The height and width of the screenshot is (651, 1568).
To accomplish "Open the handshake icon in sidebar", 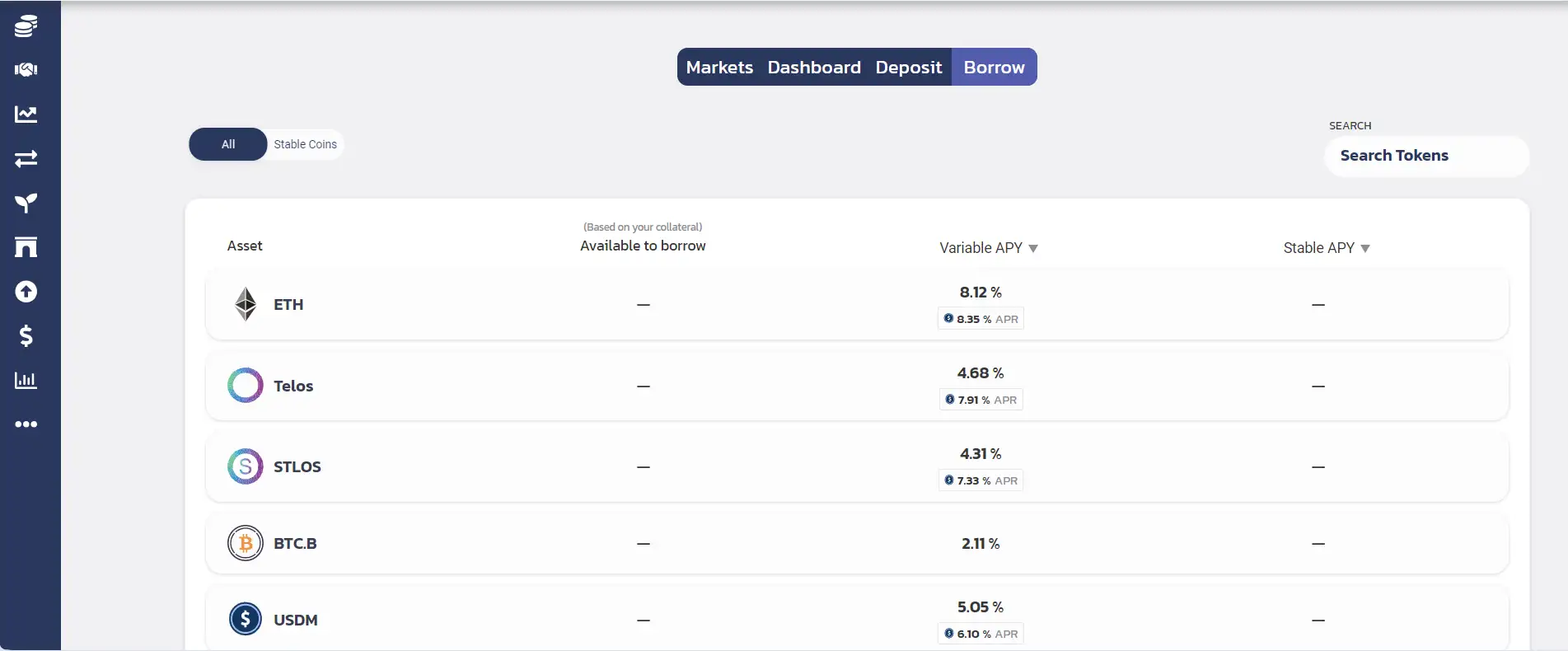I will pos(26,70).
